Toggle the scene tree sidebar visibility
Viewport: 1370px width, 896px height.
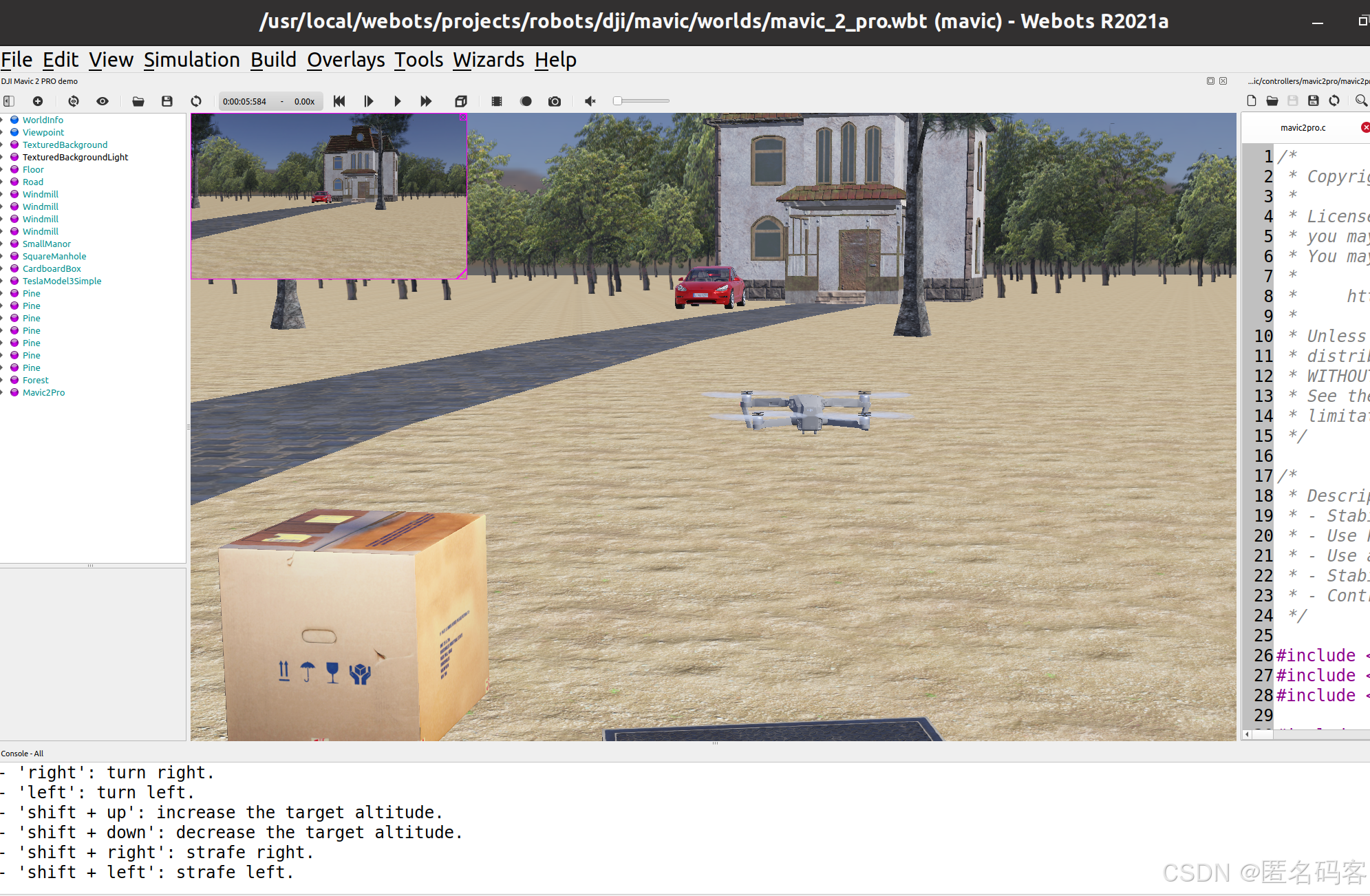(x=9, y=101)
